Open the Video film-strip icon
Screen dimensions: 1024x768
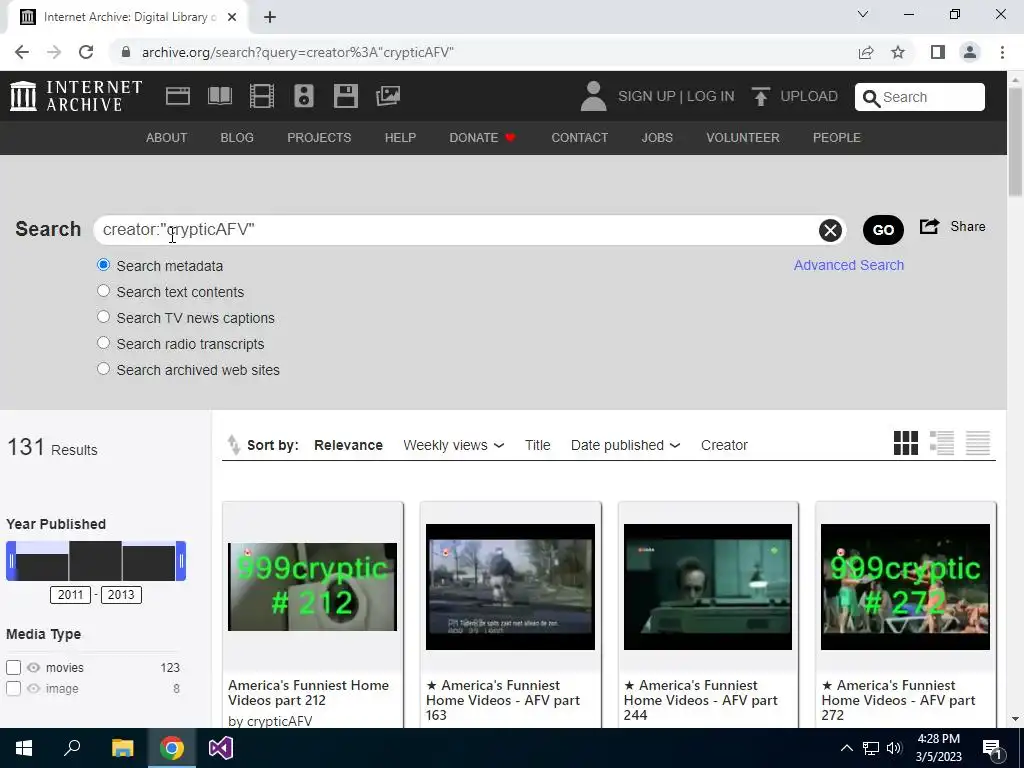click(x=262, y=96)
